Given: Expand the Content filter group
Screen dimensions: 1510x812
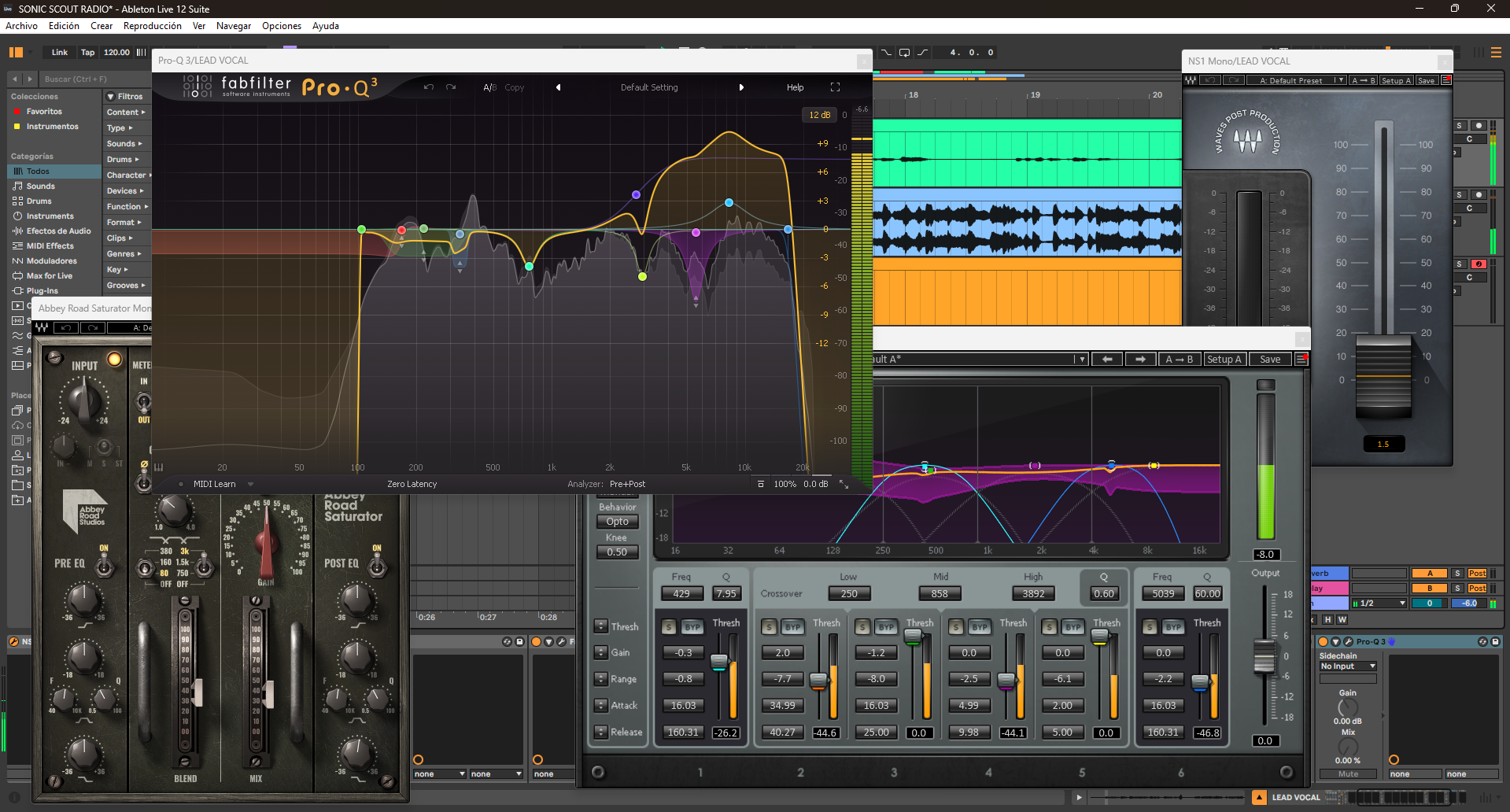Looking at the screenshot, I should pos(126,113).
